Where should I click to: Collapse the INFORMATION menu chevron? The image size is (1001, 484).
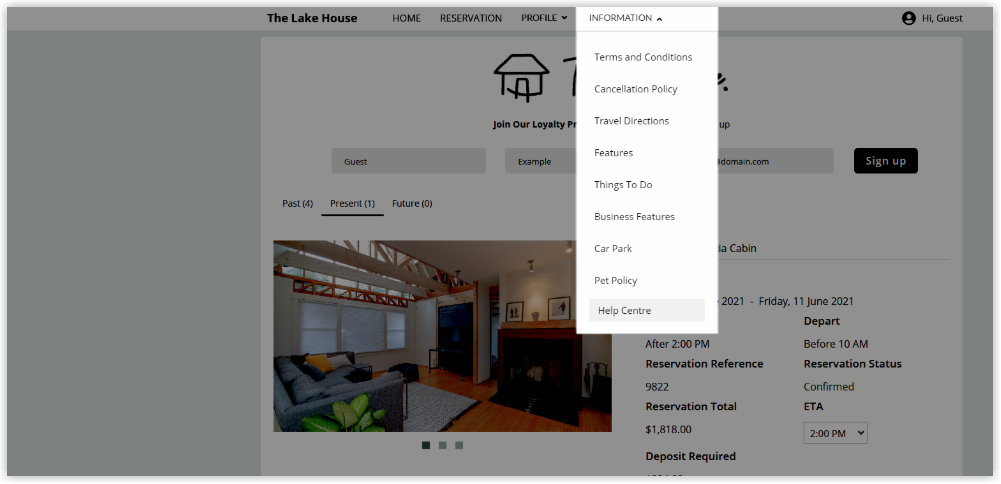[659, 19]
